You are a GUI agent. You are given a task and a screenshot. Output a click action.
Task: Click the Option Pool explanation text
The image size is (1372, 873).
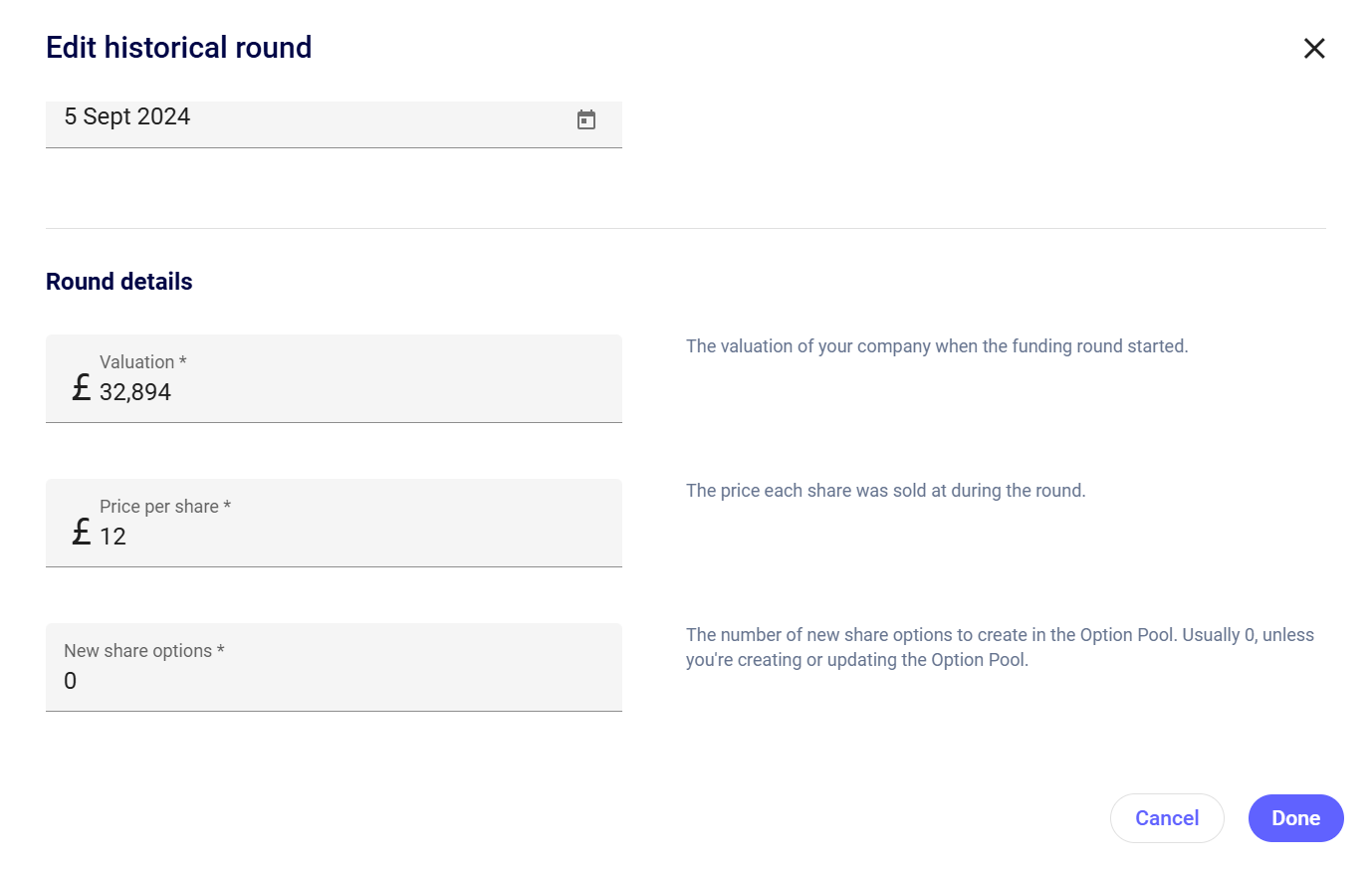(x=999, y=647)
